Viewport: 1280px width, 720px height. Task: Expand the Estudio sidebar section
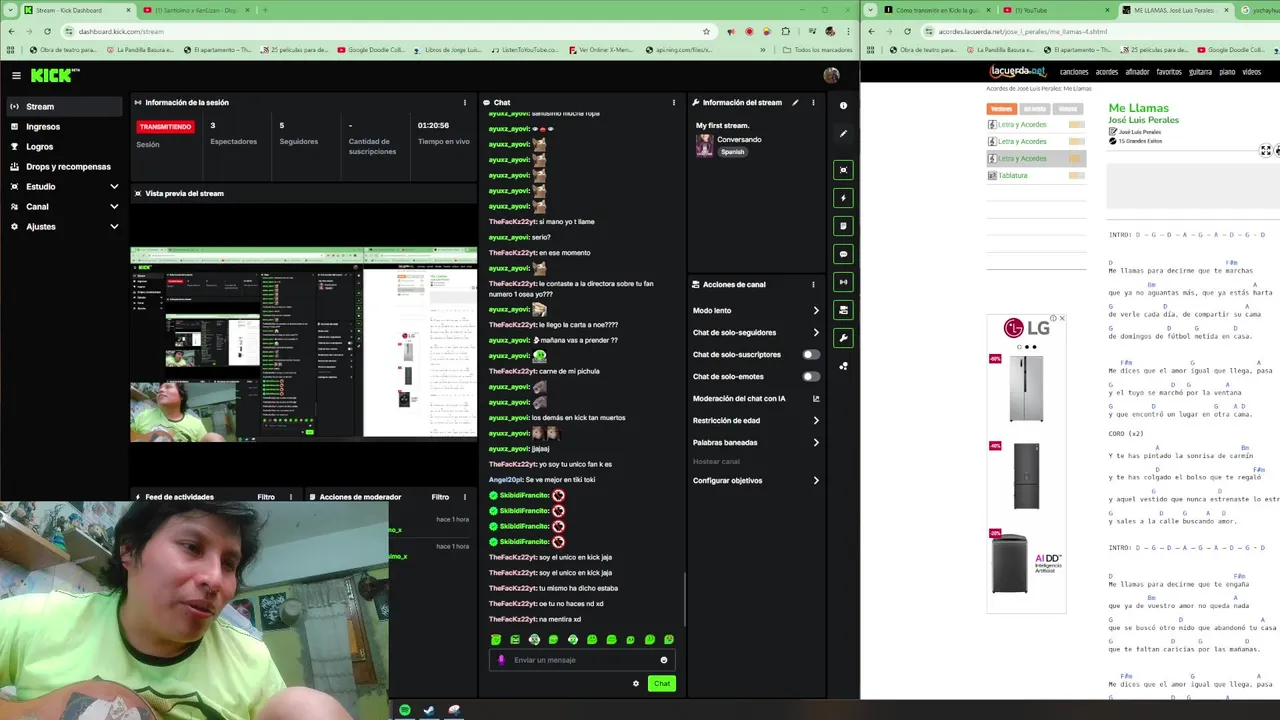[64, 186]
